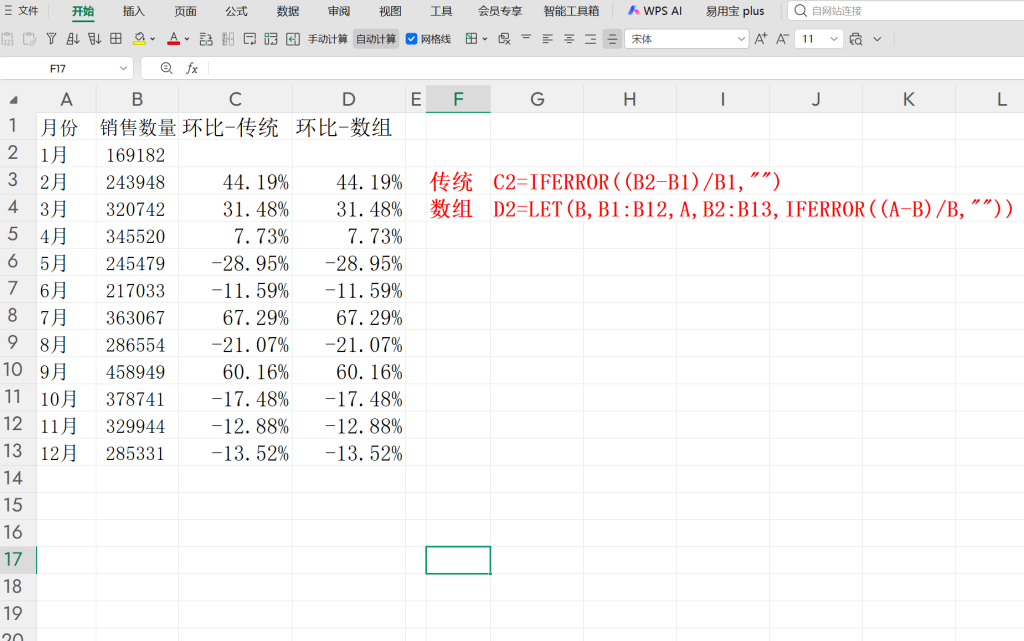Toggle vertical middle alignment
The height and width of the screenshot is (641, 1024).
point(612,39)
